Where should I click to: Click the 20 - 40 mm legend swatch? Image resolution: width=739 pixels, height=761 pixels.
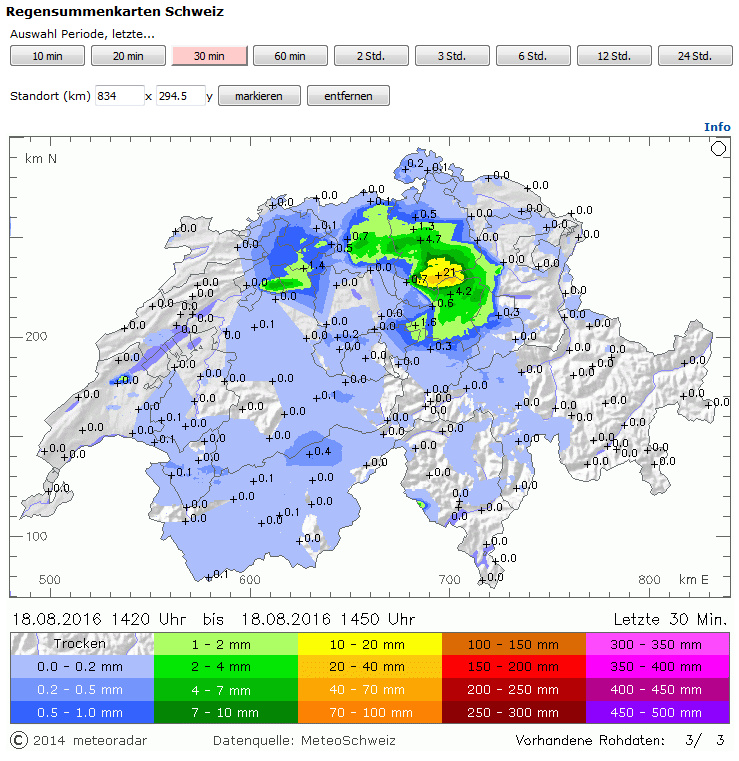coord(370,667)
